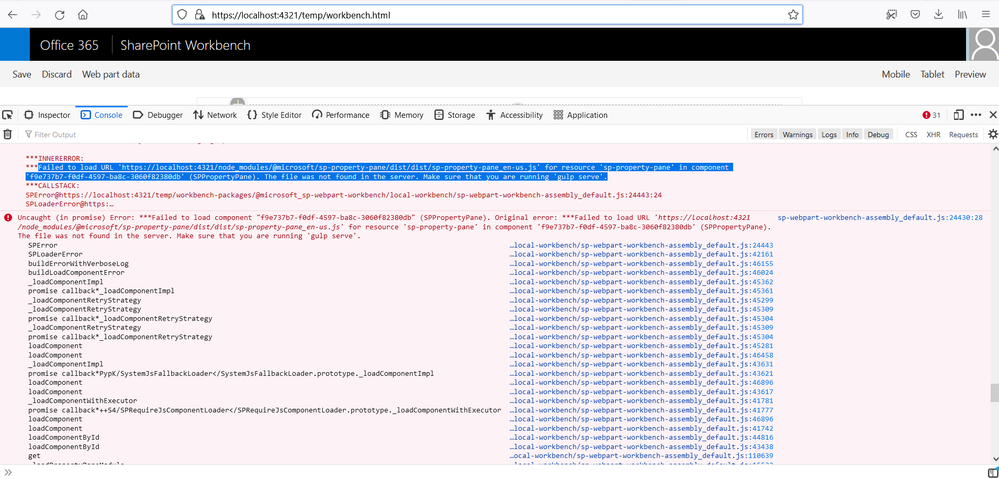Switch to the Storage tab

pos(454,115)
